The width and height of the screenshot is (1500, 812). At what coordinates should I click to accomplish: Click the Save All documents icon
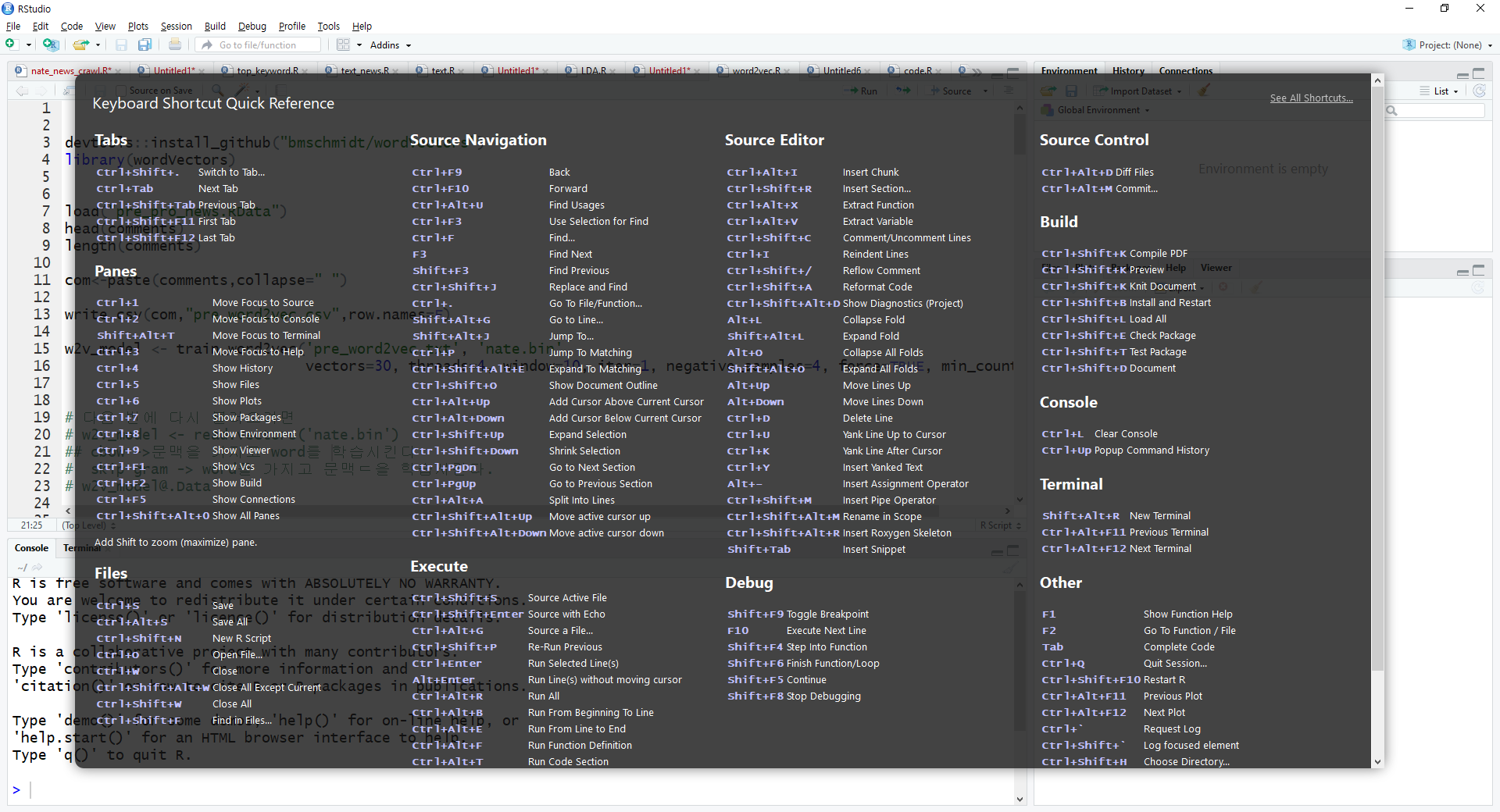145,45
